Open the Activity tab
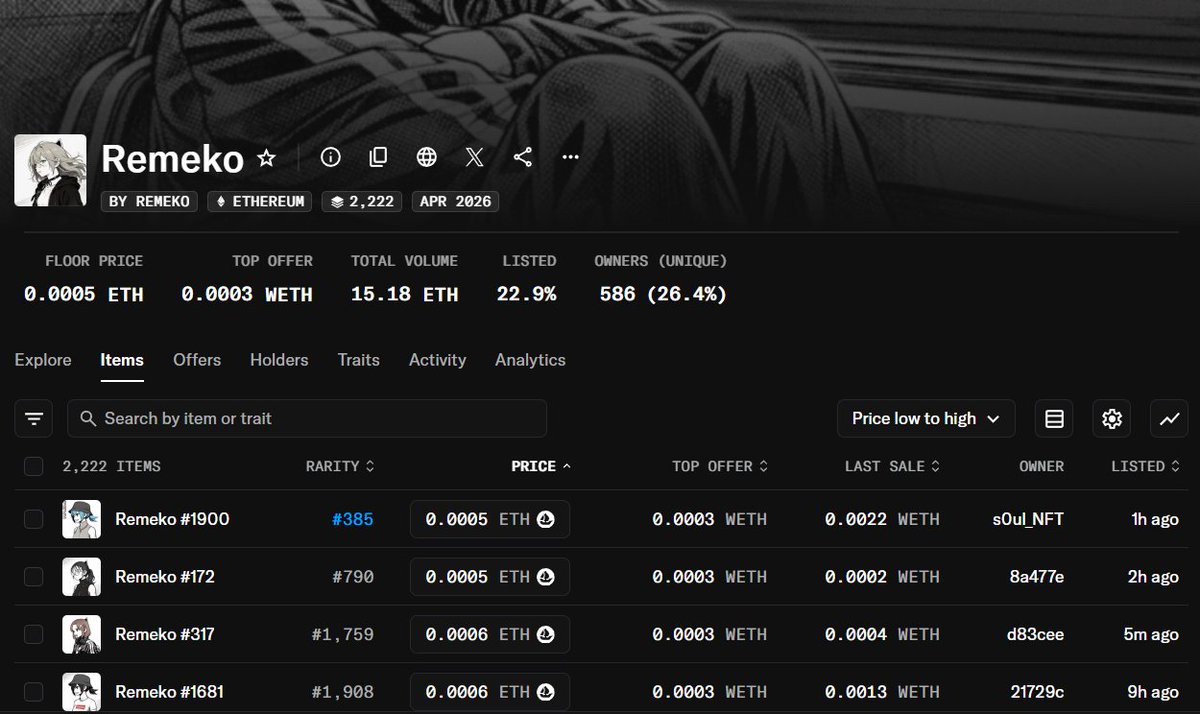The height and width of the screenshot is (714, 1200). pos(437,360)
